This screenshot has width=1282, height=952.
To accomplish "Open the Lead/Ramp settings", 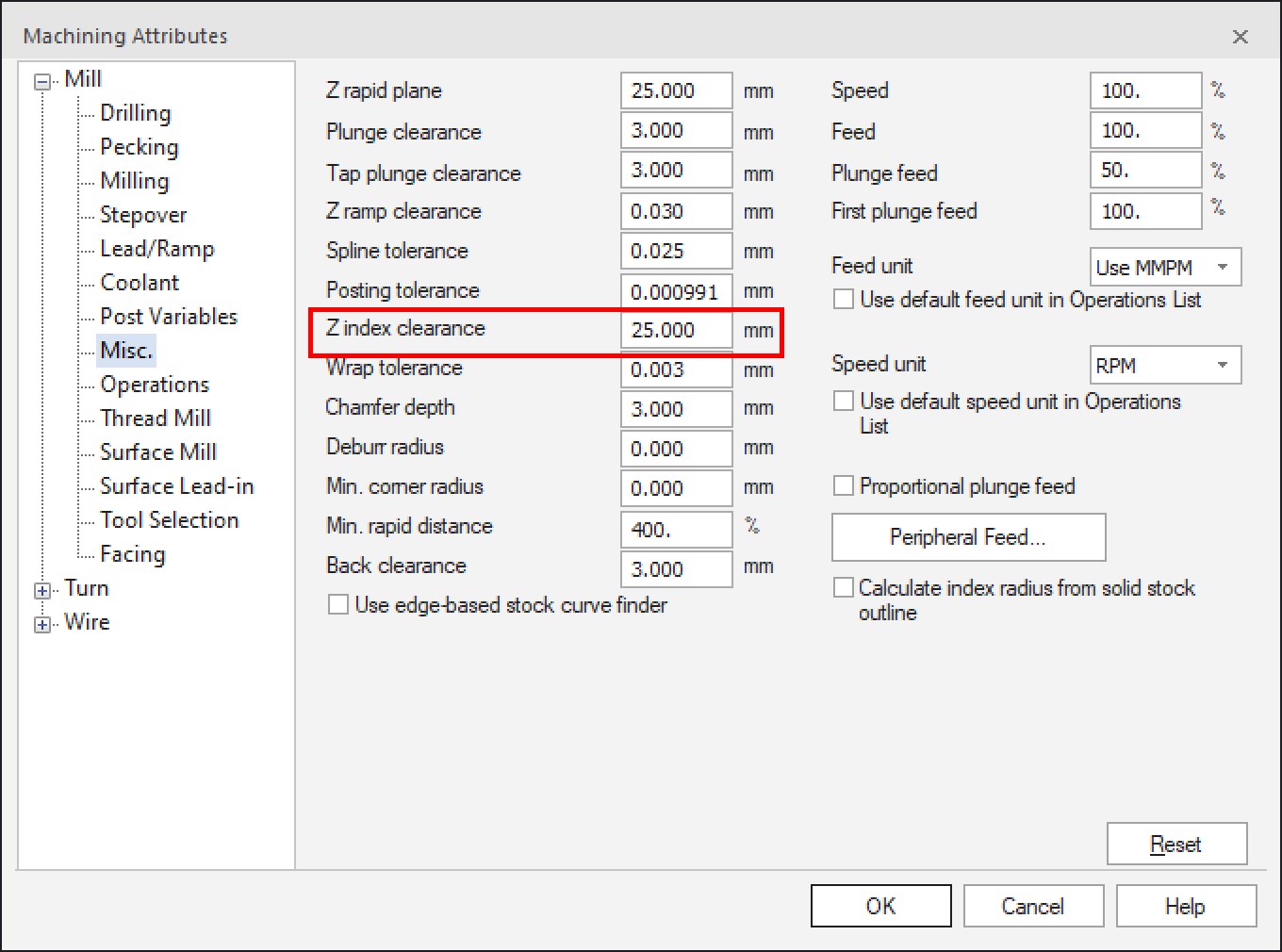I will pos(157,248).
